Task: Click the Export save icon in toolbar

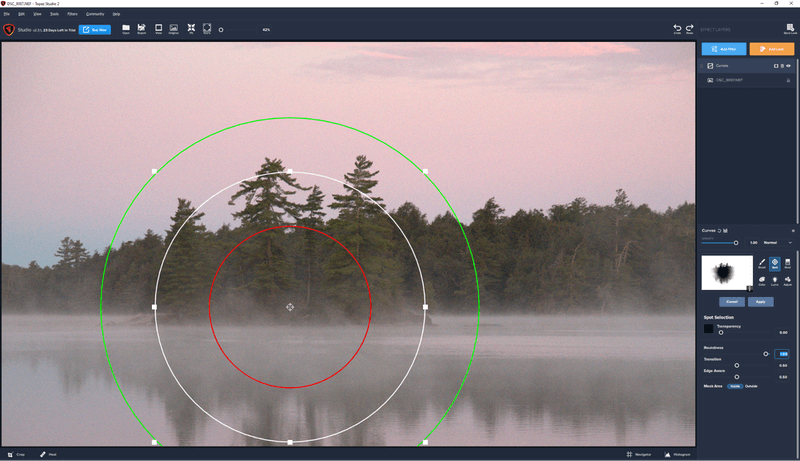Action: pyautogui.click(x=142, y=29)
